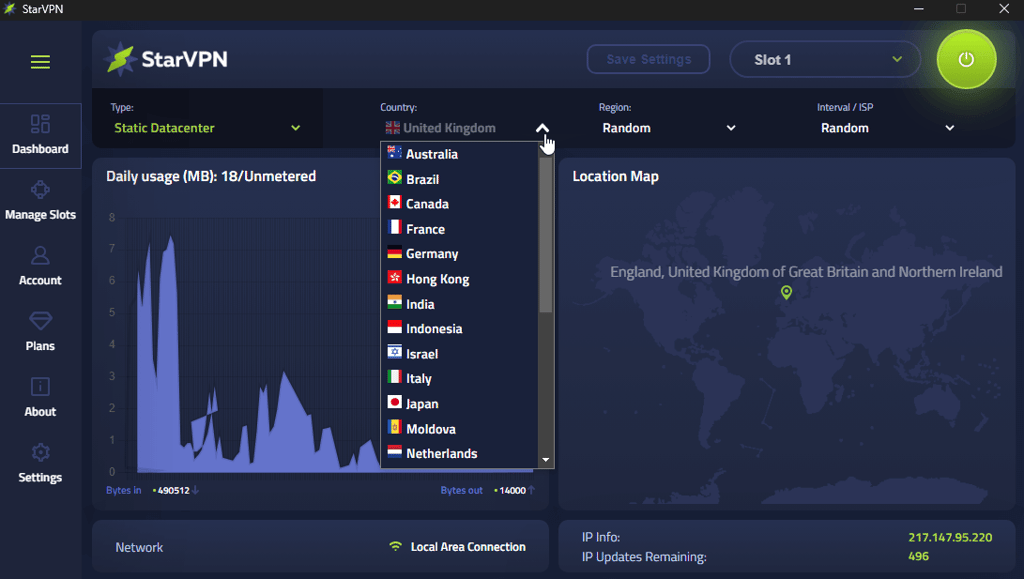Click the Australia flag icon
1024x579 pixels.
(394, 153)
